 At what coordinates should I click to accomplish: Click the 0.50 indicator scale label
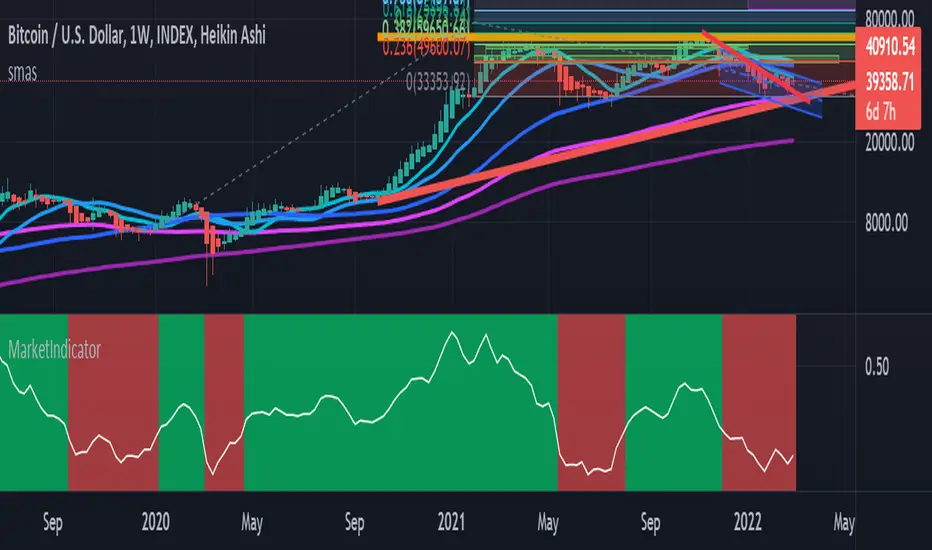pos(877,366)
